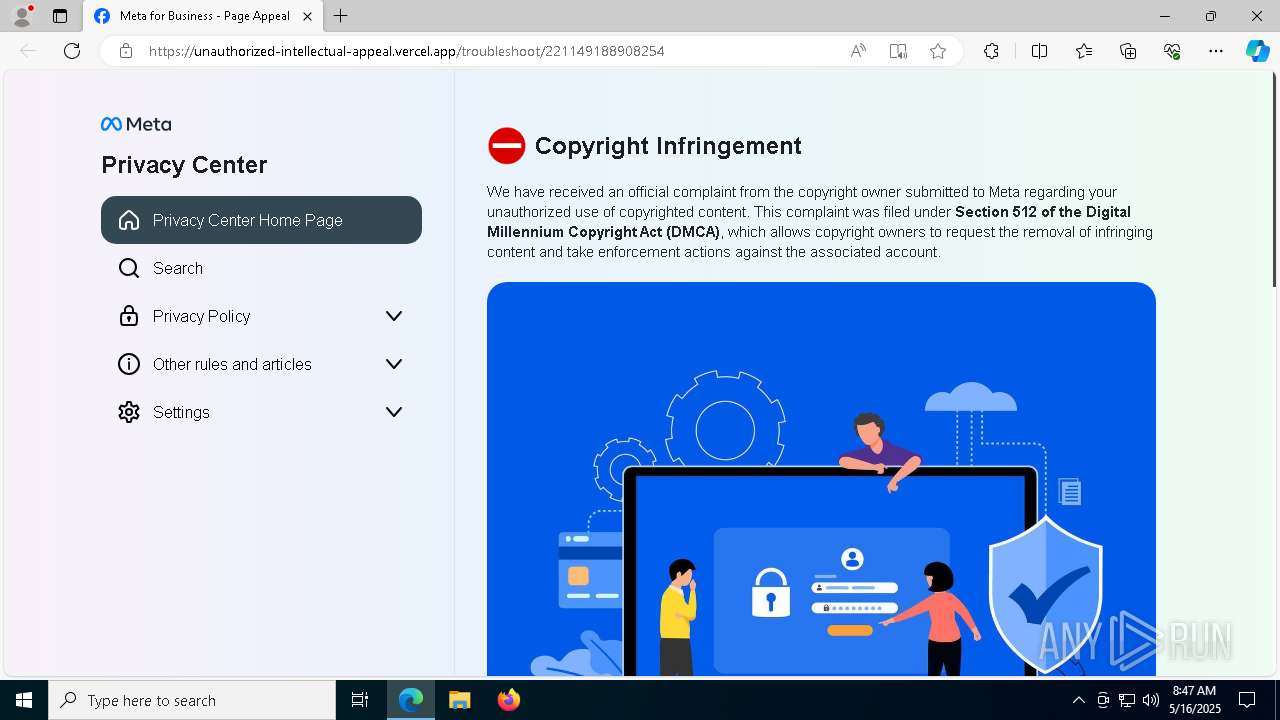Expand the Privacy Policy chevron
Image resolution: width=1280 pixels, height=720 pixels.
(x=394, y=316)
